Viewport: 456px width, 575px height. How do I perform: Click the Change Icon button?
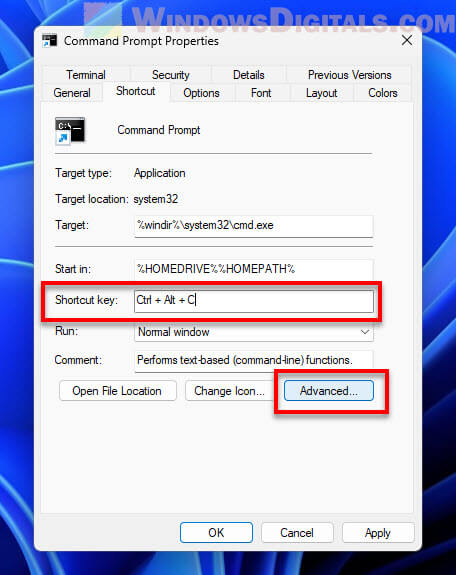[230, 391]
